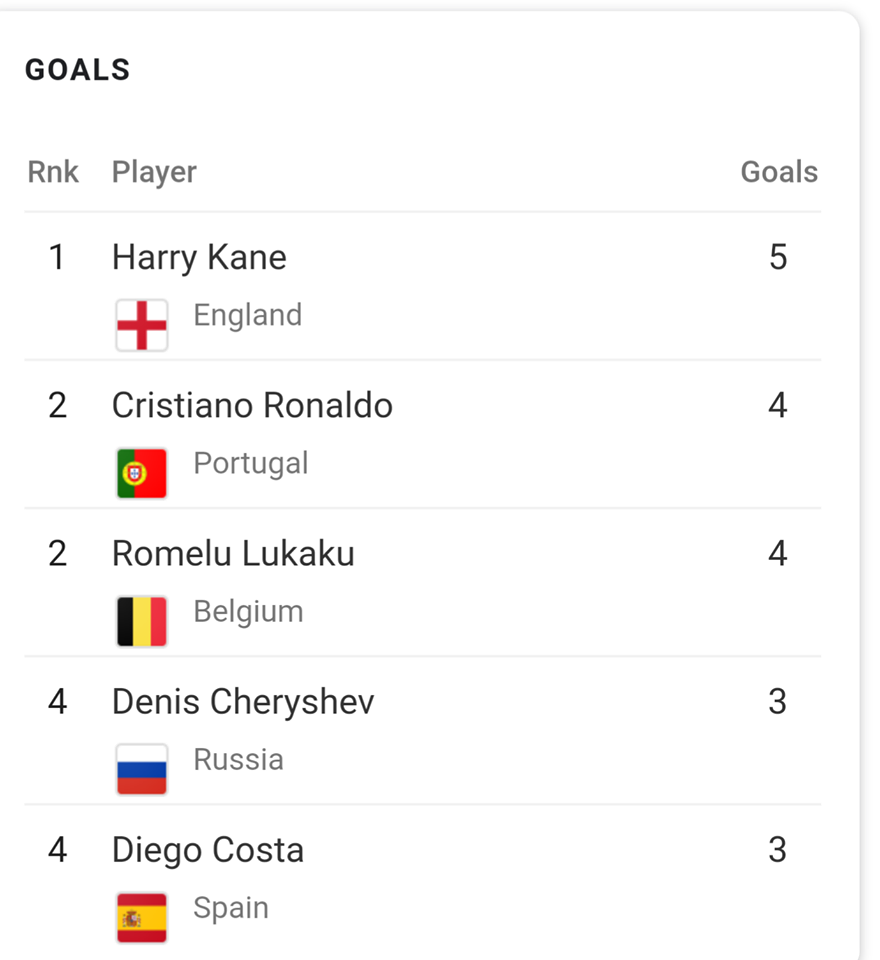Select Romelu Lukaku's name

click(x=233, y=553)
